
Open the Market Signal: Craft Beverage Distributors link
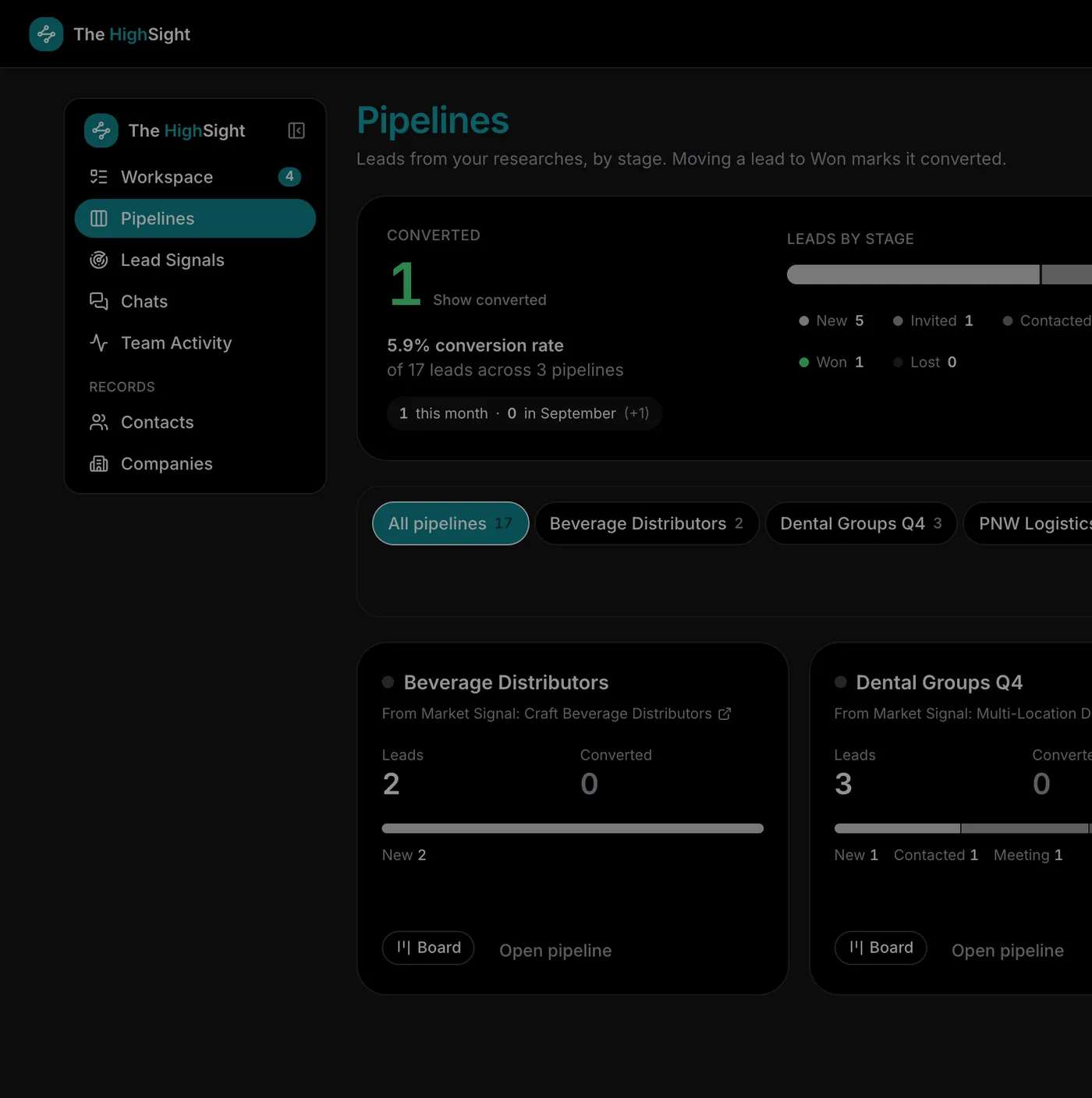click(x=556, y=714)
